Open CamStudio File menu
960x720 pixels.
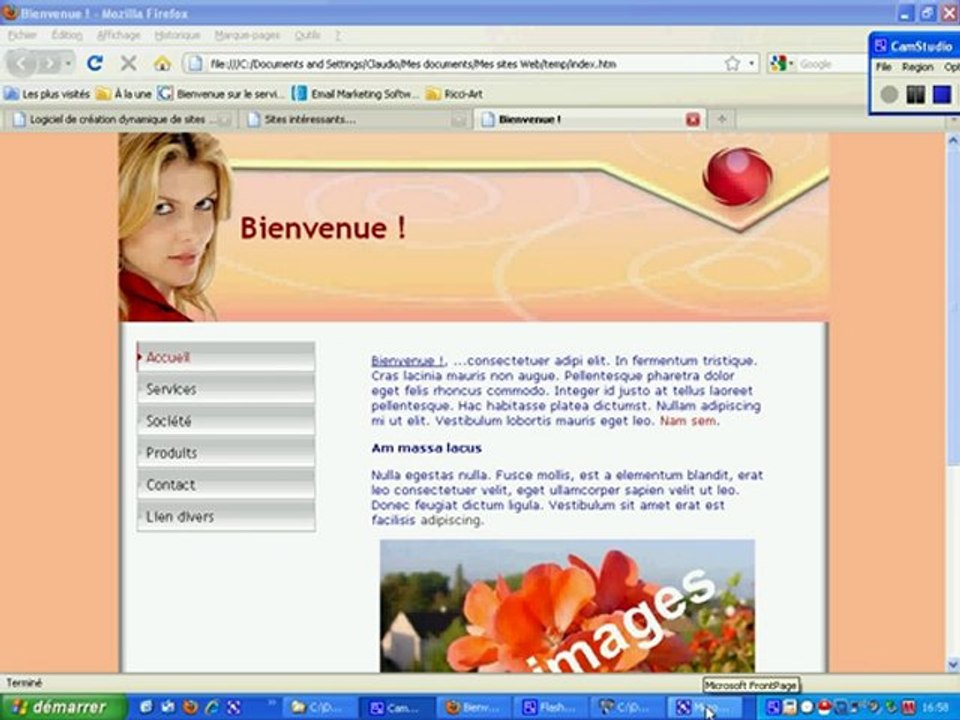(x=883, y=67)
